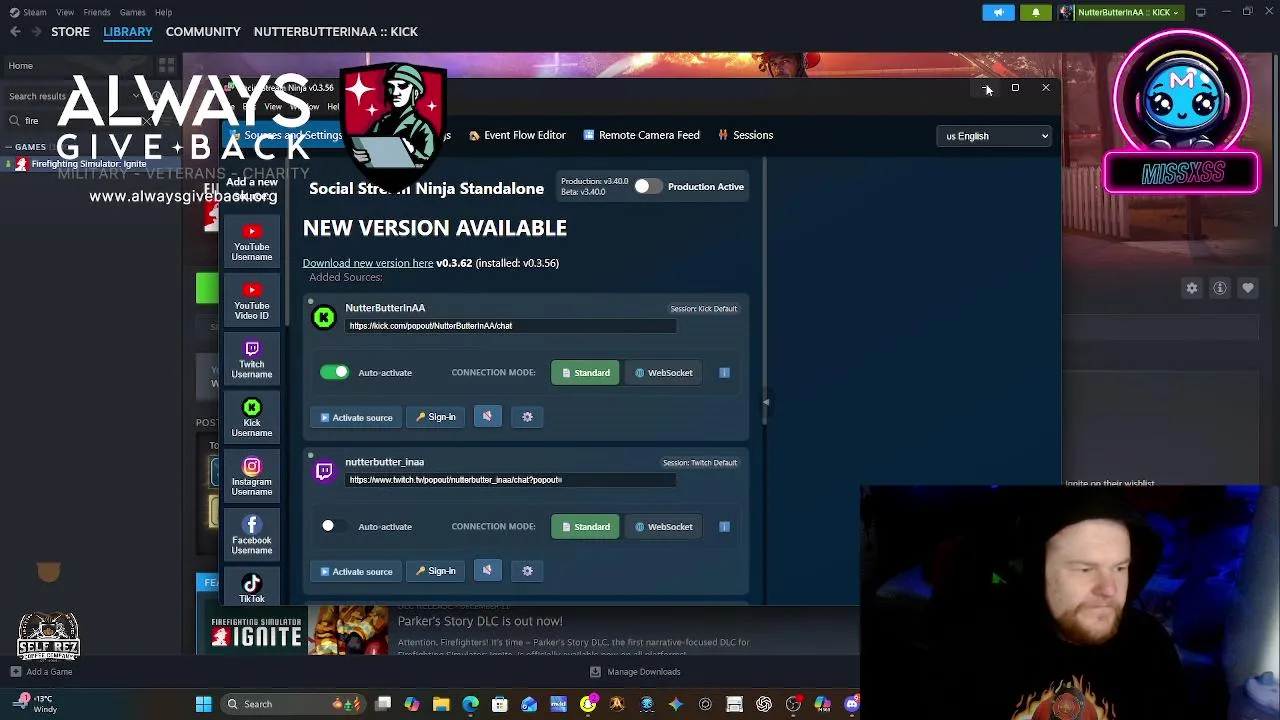This screenshot has height=720, width=1280.
Task: Open Steam Help menu
Action: click(x=163, y=12)
